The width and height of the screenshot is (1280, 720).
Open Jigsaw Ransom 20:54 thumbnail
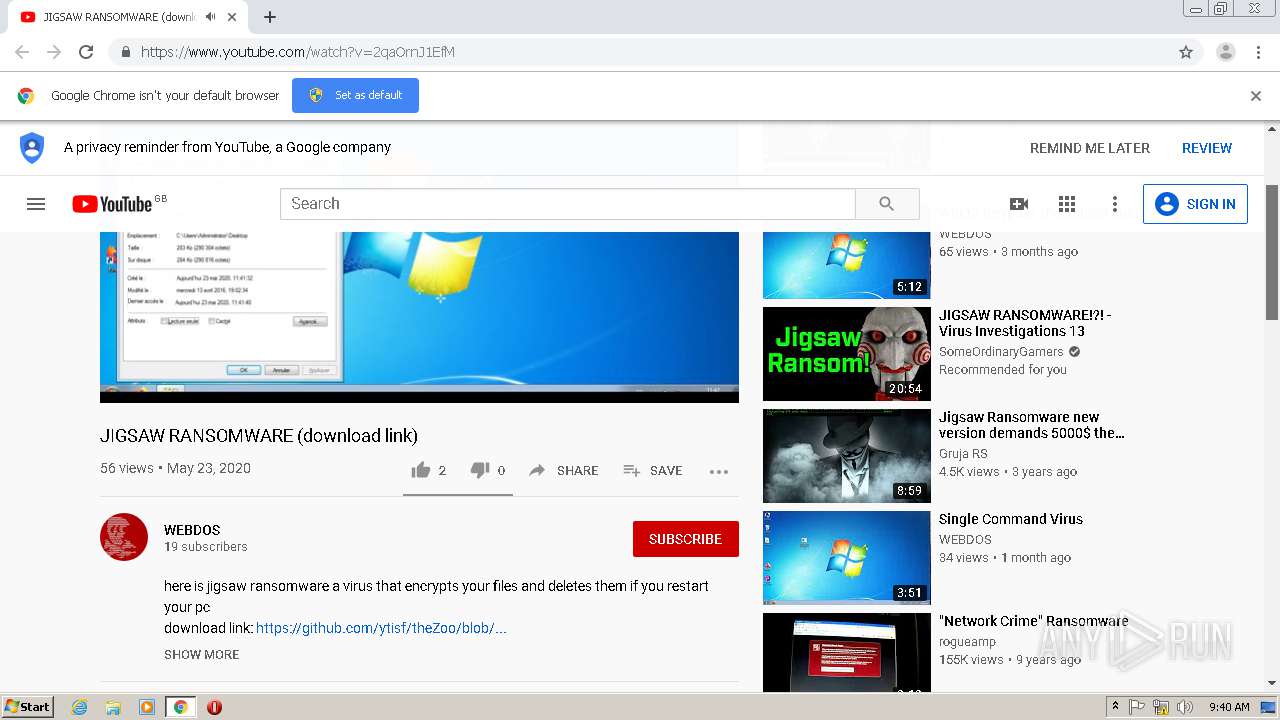(847, 354)
